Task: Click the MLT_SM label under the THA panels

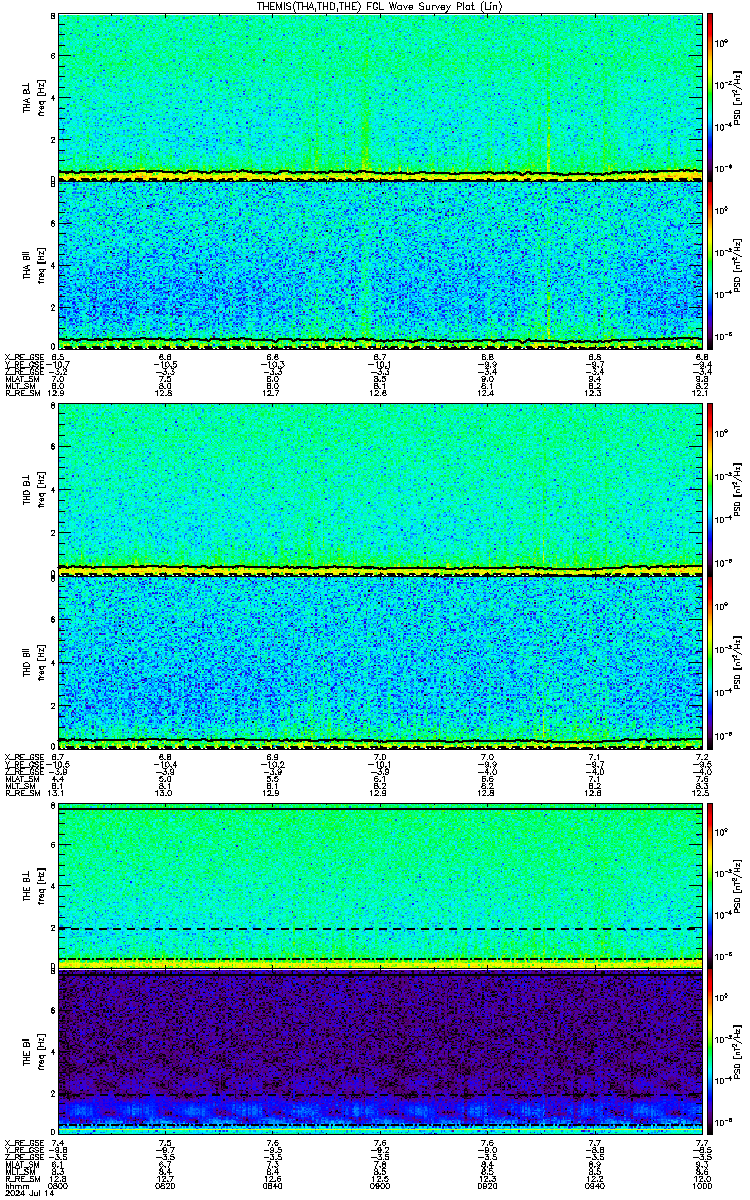Action: pos(19,385)
